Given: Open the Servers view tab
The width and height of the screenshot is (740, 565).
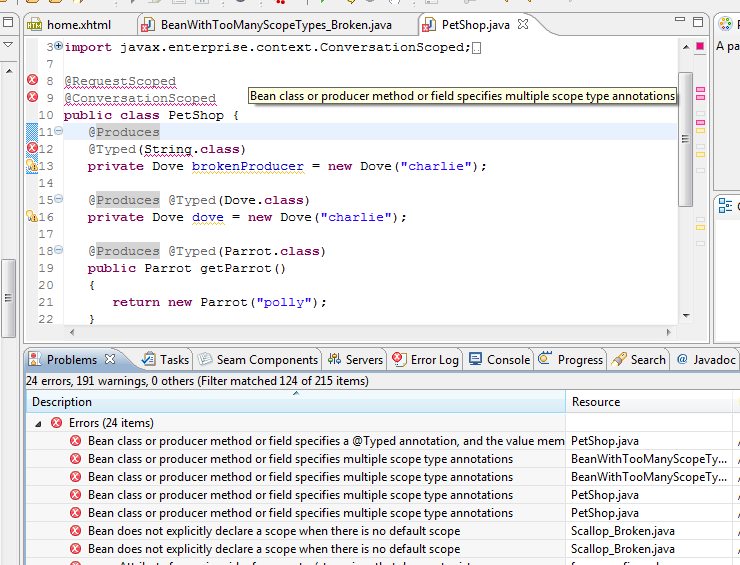Looking at the screenshot, I should pyautogui.click(x=355, y=360).
